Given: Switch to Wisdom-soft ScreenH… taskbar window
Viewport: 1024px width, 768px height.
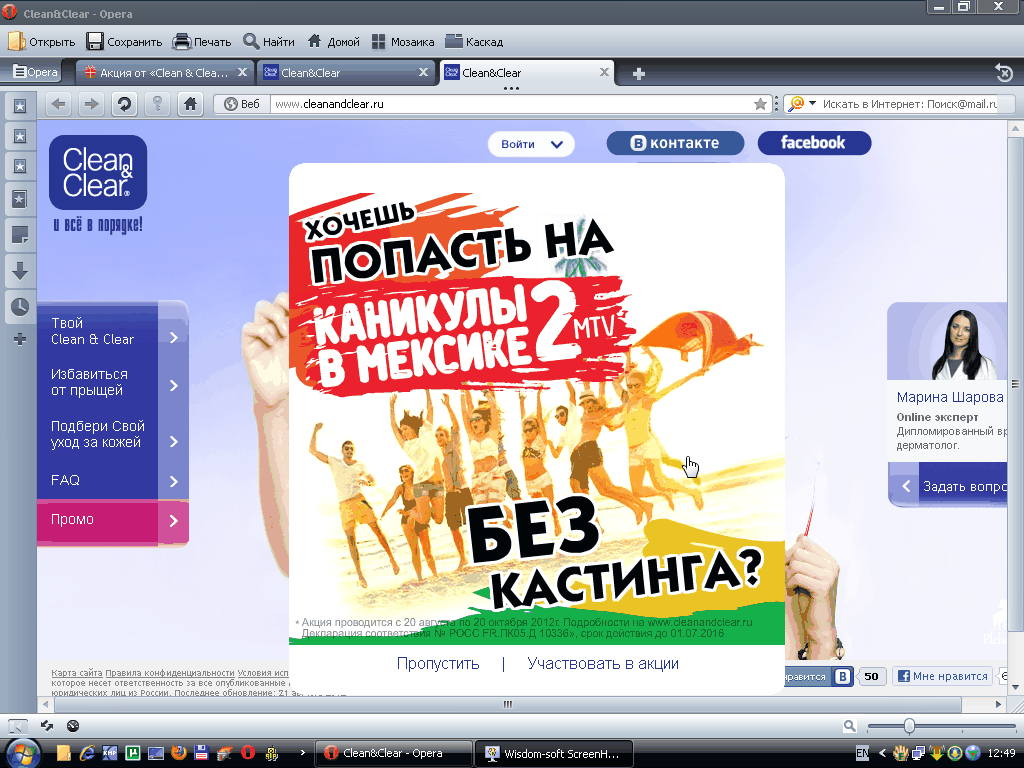Looking at the screenshot, I should (554, 754).
